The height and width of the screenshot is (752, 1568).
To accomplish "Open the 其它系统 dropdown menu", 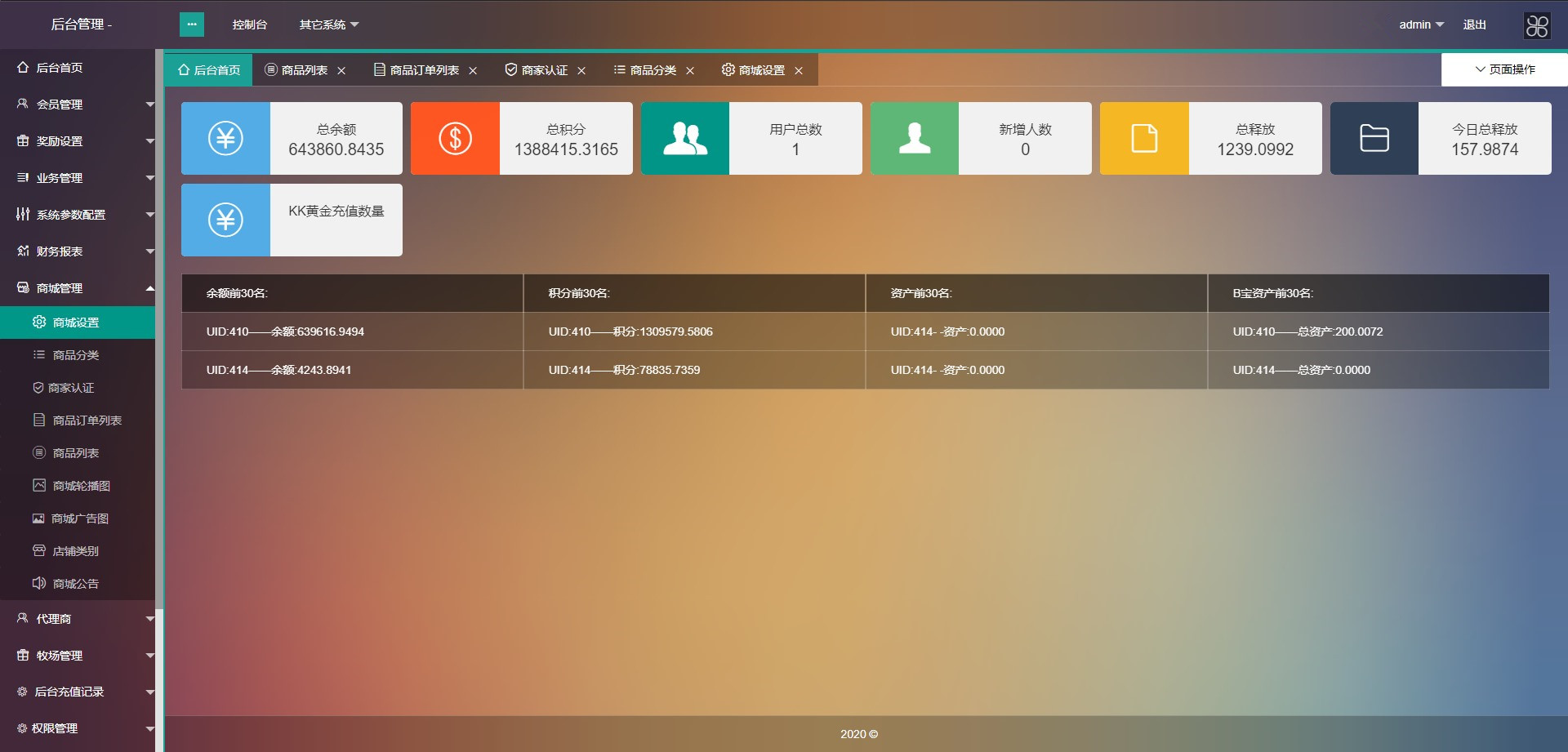I will 328,24.
